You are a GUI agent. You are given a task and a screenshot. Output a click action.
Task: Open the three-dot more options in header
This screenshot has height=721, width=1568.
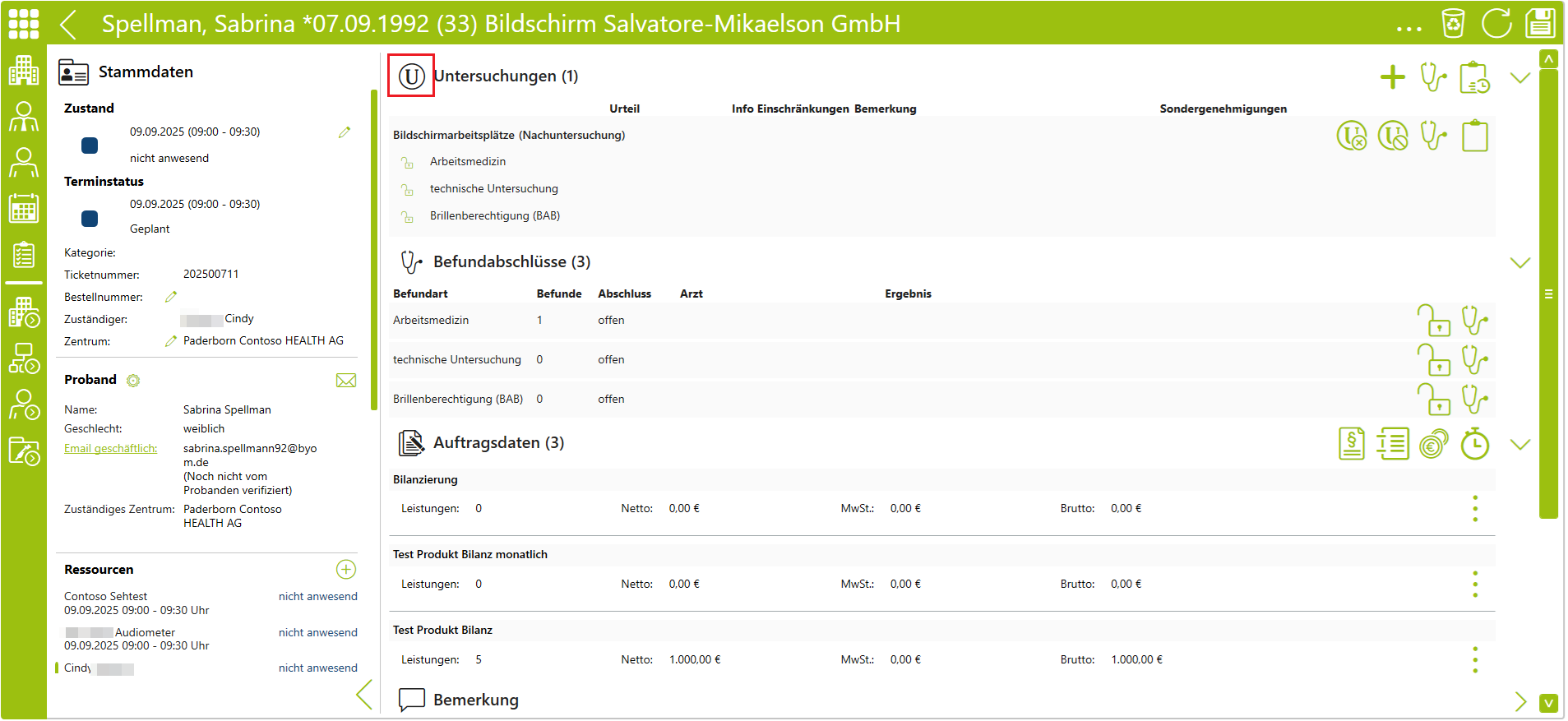pos(1408,29)
